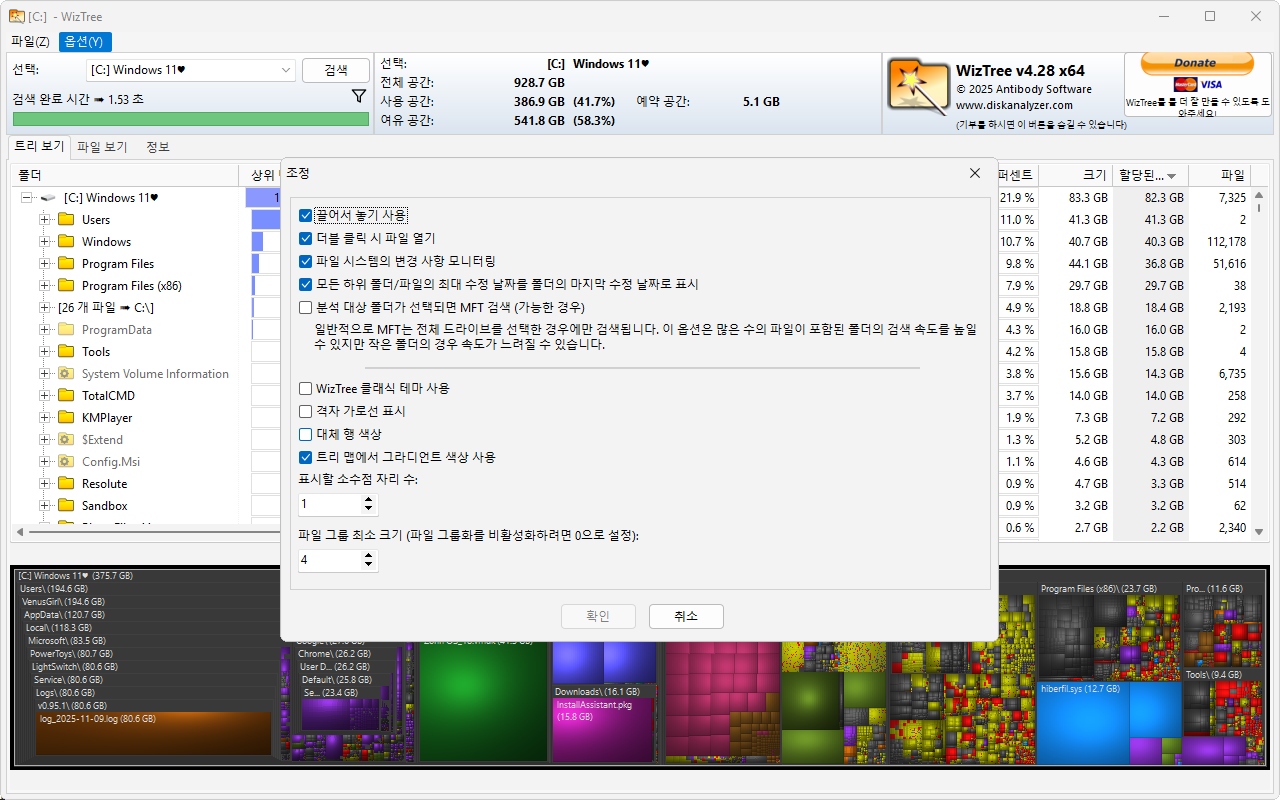Click the $Extend folder icon

click(x=67, y=440)
